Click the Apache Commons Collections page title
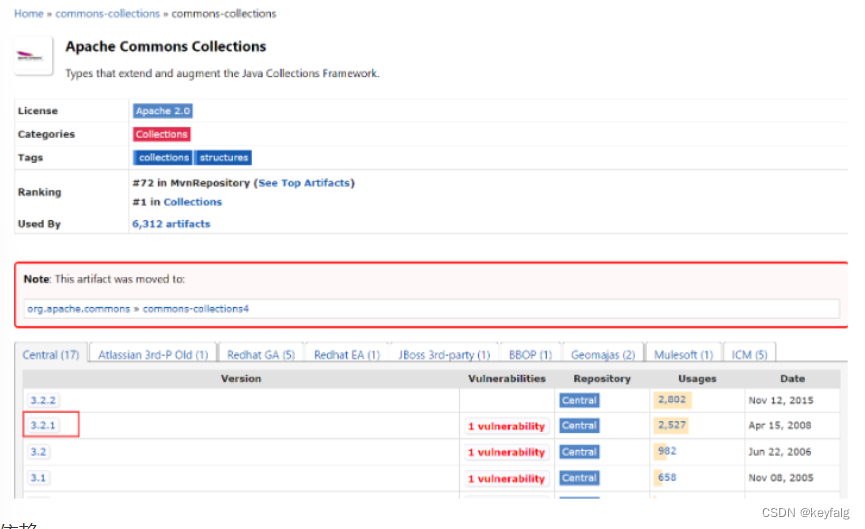 click(165, 46)
